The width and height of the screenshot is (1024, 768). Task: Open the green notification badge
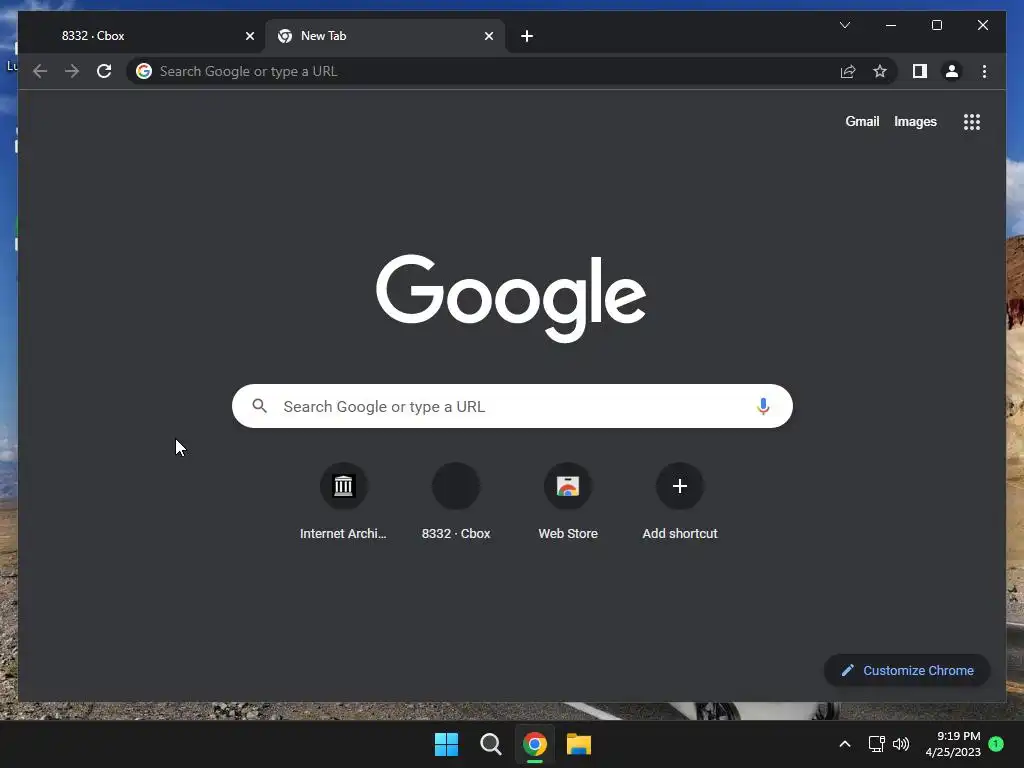996,744
